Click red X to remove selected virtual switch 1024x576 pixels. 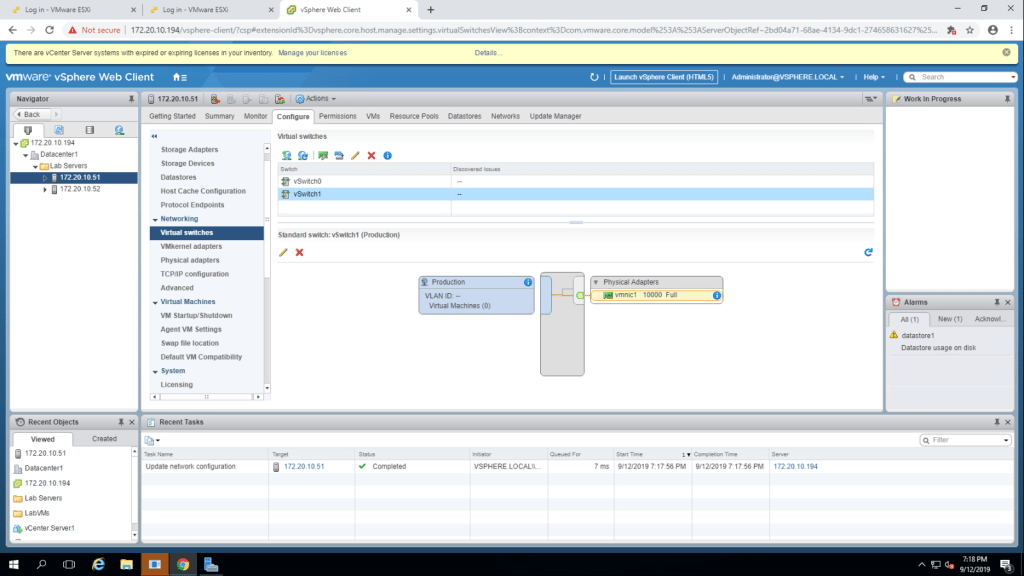click(371, 156)
